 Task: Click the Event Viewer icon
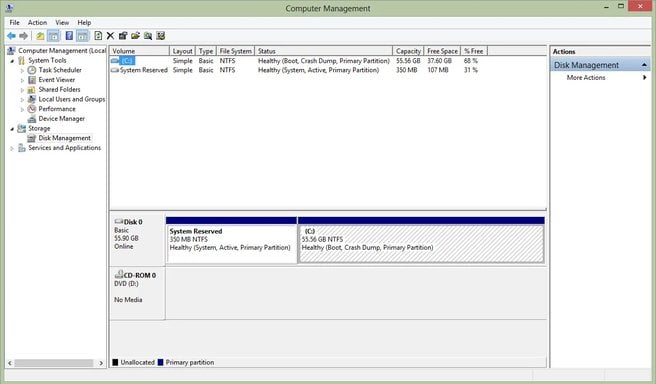coord(32,79)
